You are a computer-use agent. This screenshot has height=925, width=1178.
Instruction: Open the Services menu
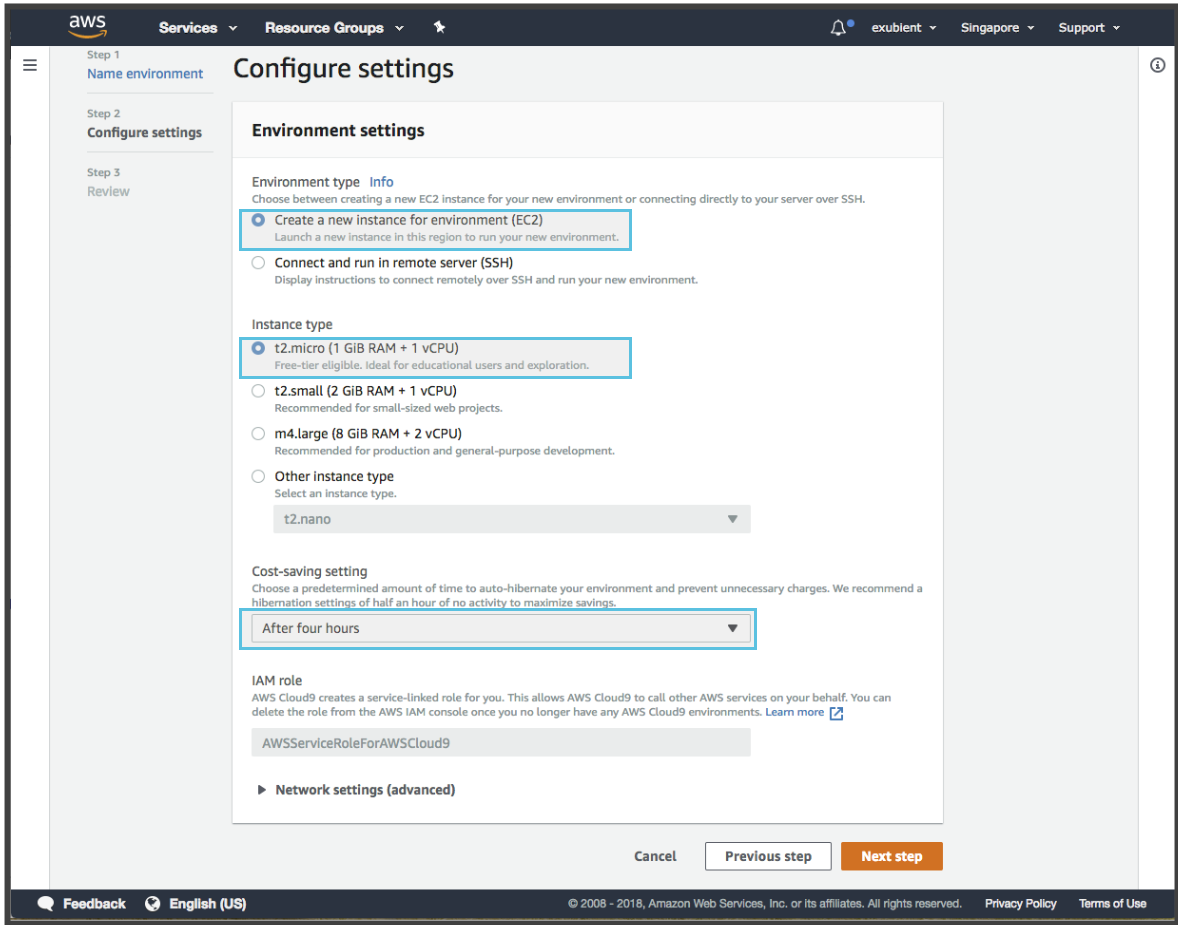pos(198,28)
